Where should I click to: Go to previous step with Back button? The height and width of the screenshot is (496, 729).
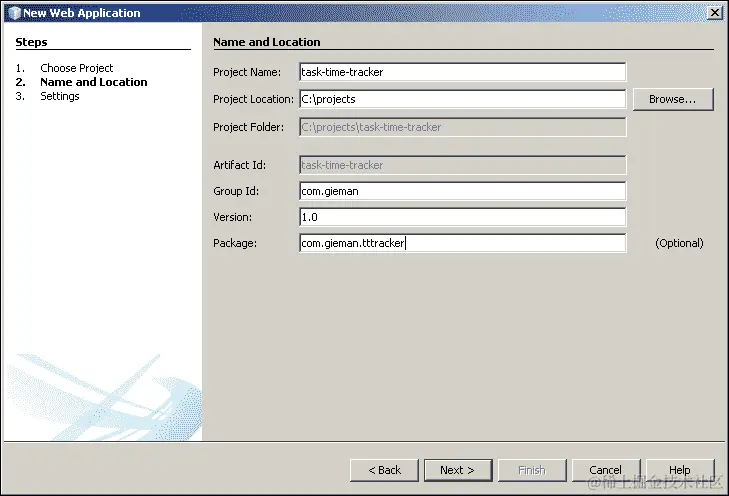[x=384, y=470]
